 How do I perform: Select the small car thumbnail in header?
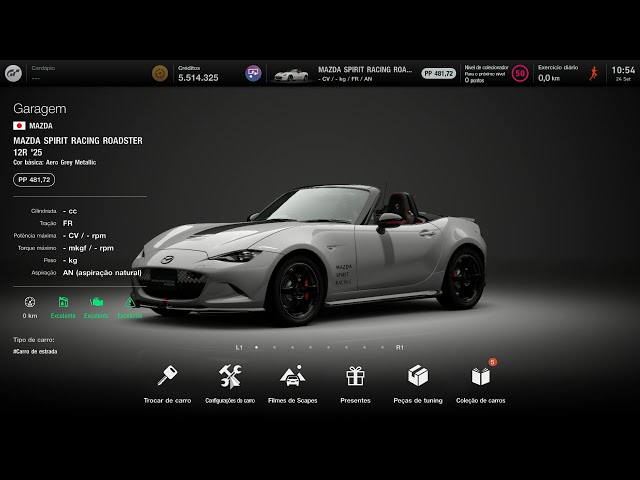click(291, 75)
